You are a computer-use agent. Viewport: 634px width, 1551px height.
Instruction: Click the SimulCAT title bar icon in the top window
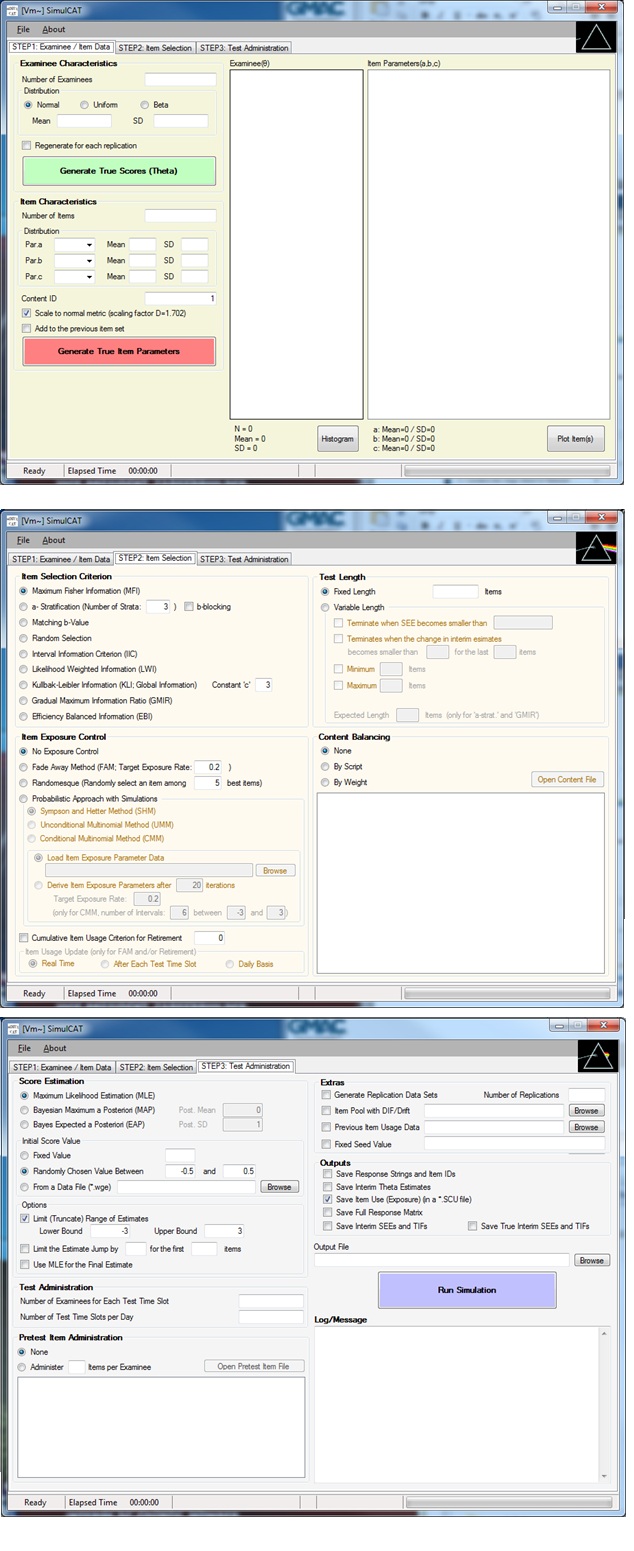click(x=12, y=8)
